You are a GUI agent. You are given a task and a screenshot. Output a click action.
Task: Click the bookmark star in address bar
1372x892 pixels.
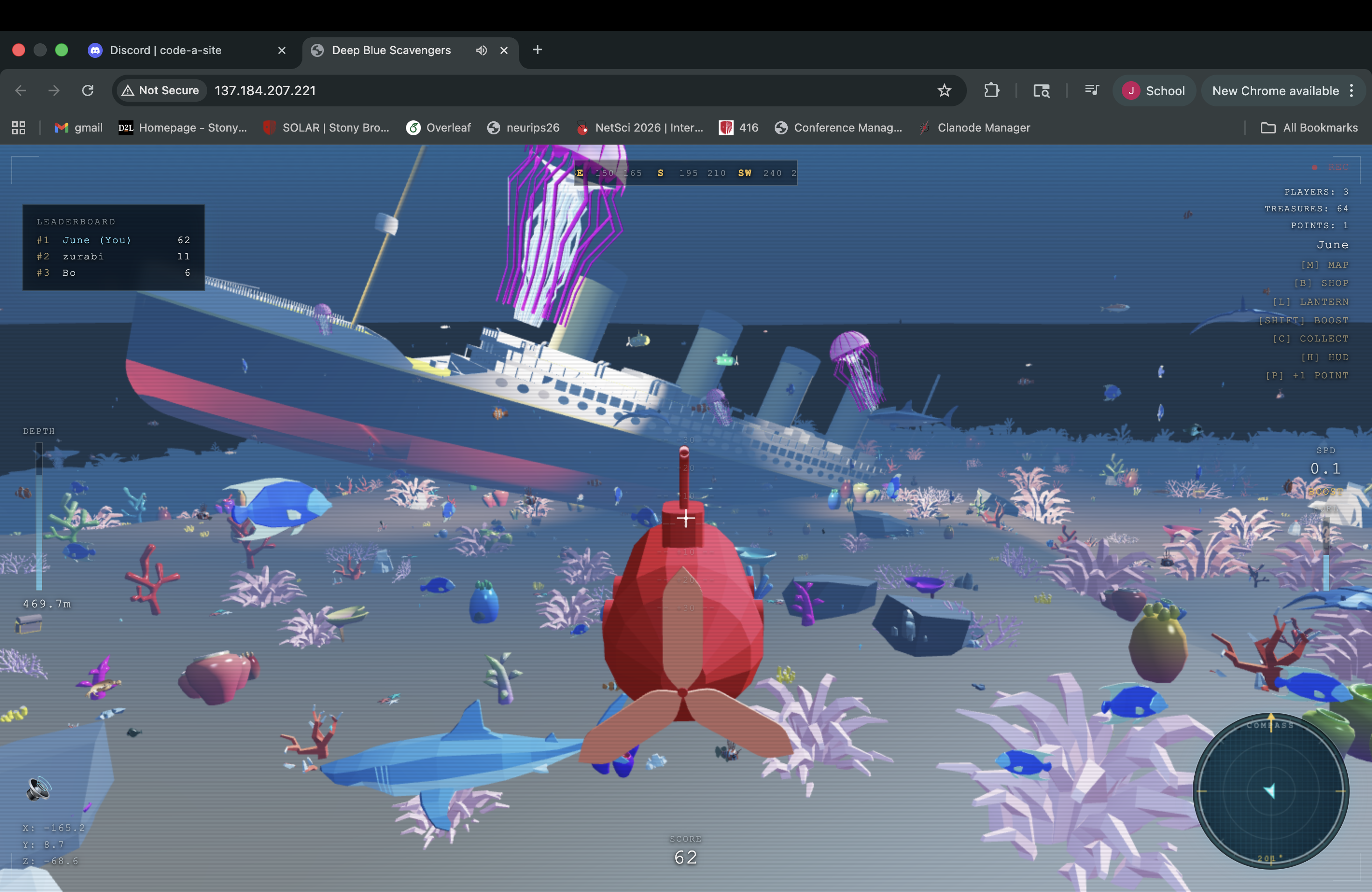[x=944, y=91]
